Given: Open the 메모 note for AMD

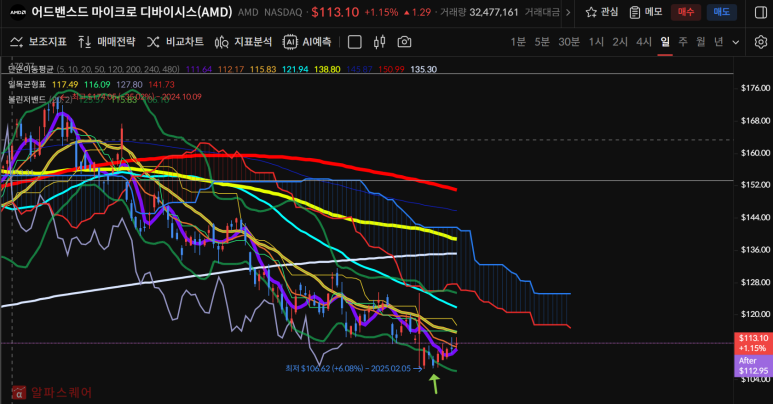Looking at the screenshot, I should (646, 12).
